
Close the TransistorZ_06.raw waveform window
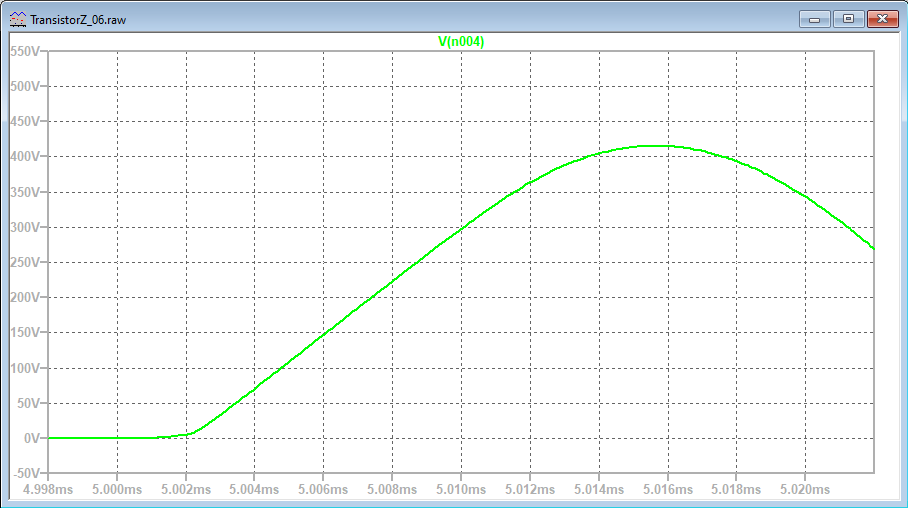(x=881, y=19)
